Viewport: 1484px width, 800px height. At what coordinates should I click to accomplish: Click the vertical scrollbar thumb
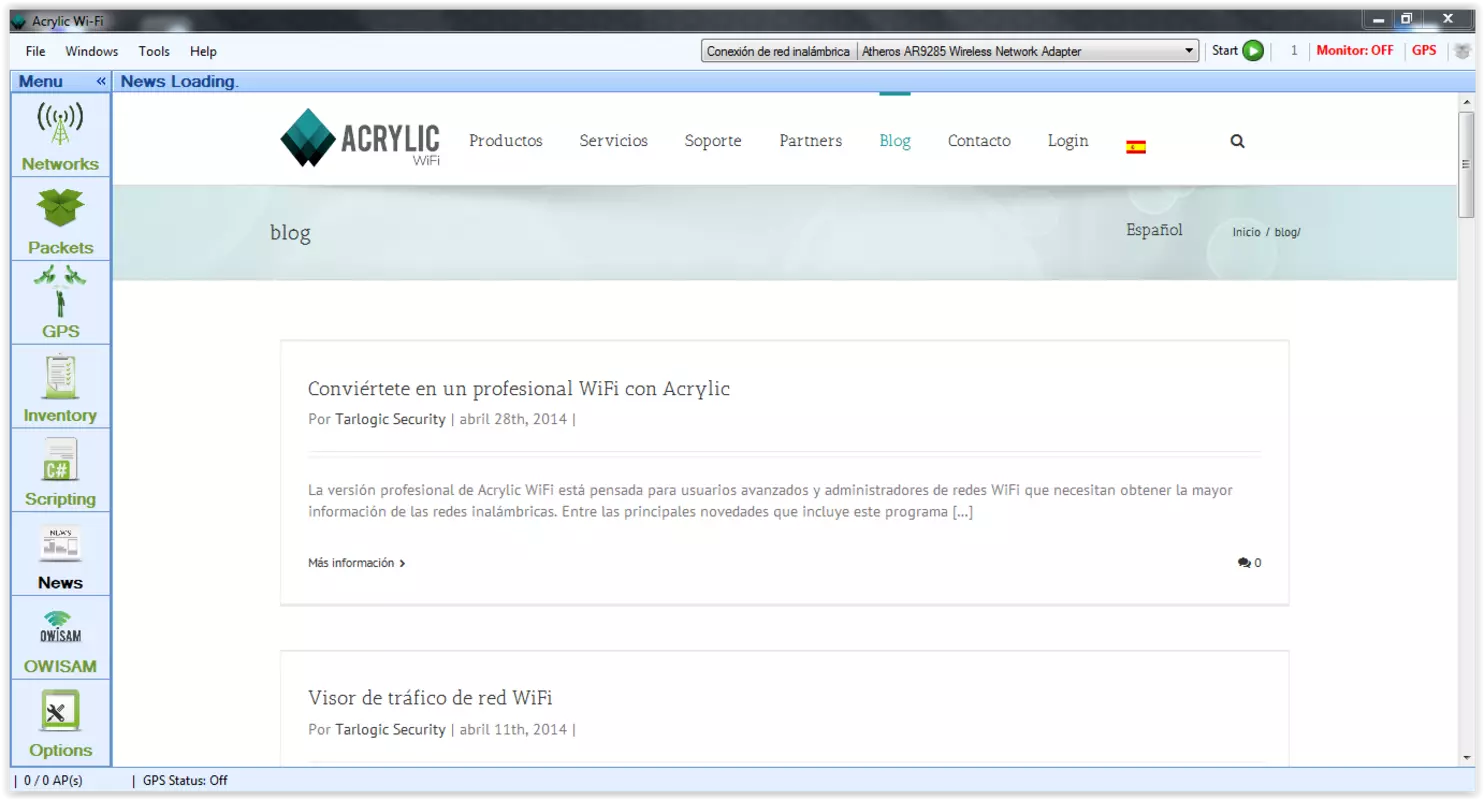pos(1467,164)
